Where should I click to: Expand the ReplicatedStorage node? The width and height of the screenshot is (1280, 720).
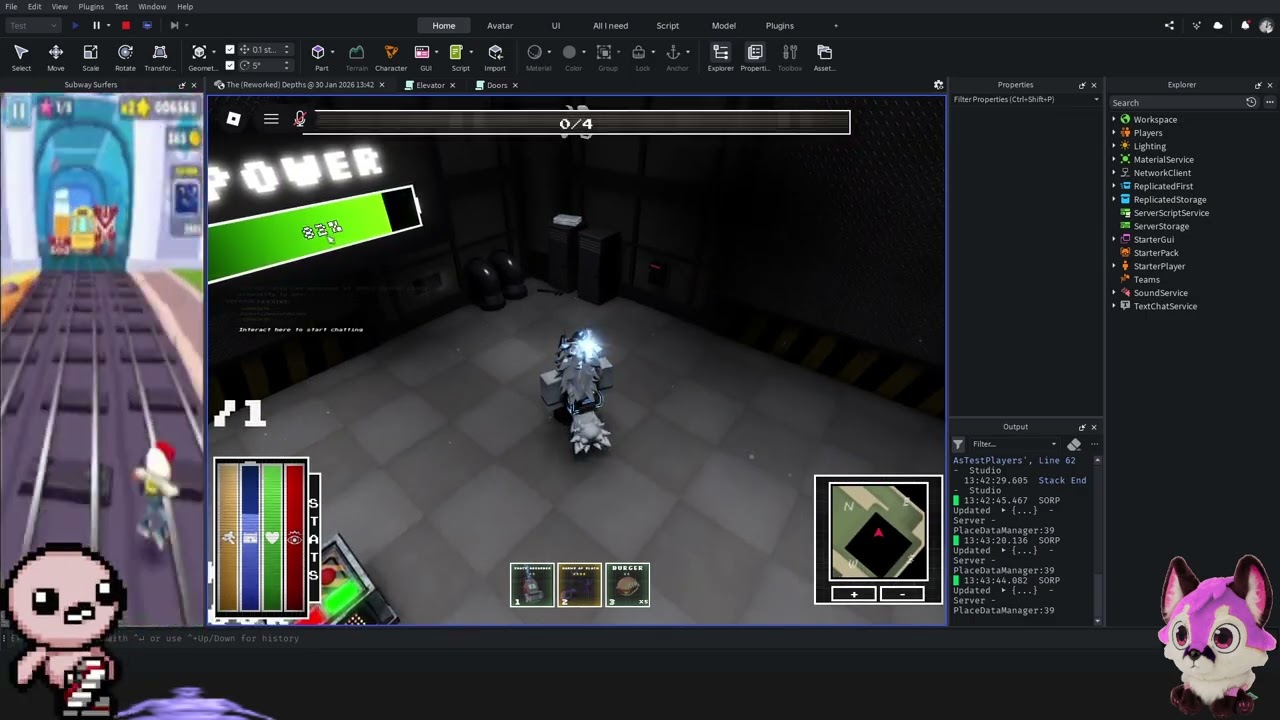1114,199
